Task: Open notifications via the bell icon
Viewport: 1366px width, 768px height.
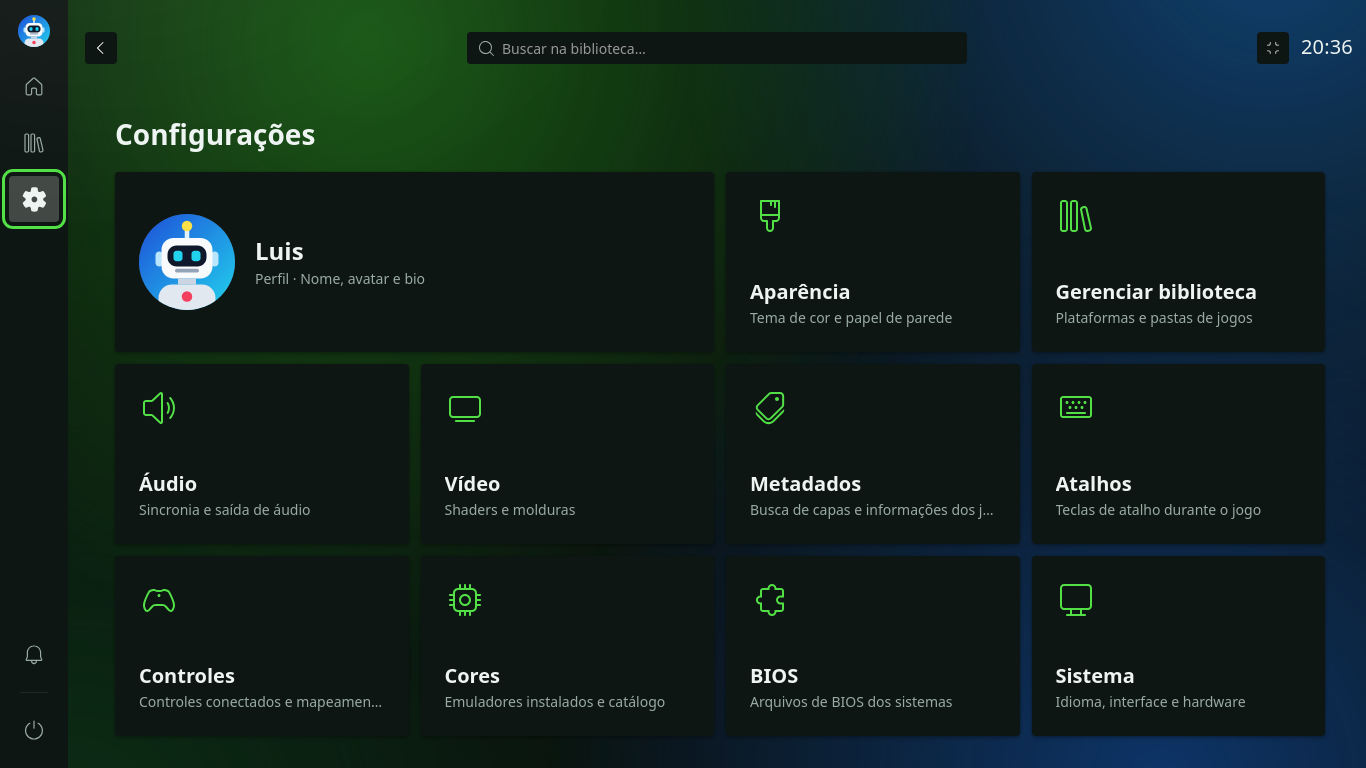Action: tap(34, 655)
